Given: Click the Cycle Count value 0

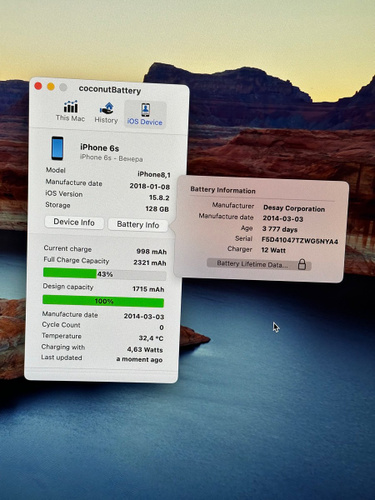Looking at the screenshot, I should [161, 327].
